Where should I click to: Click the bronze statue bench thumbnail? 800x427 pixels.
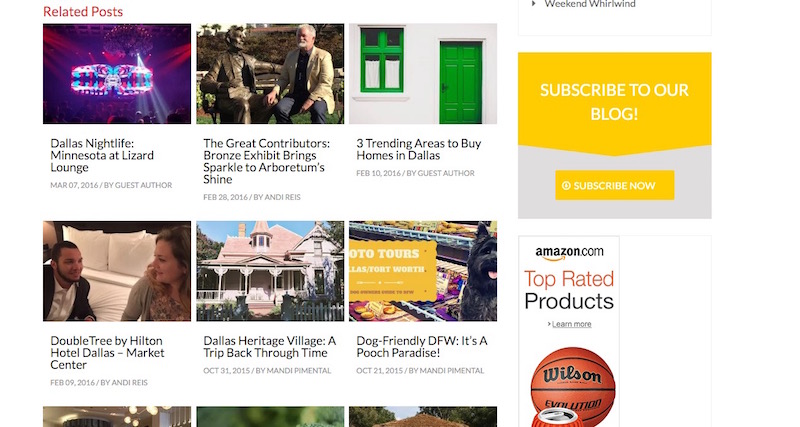(x=270, y=74)
